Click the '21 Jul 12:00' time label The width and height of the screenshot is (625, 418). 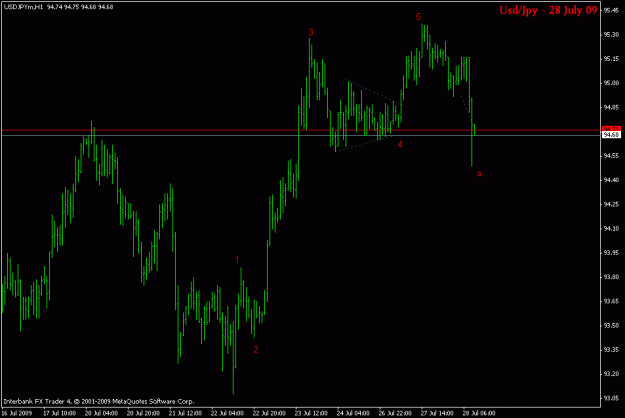185,413
